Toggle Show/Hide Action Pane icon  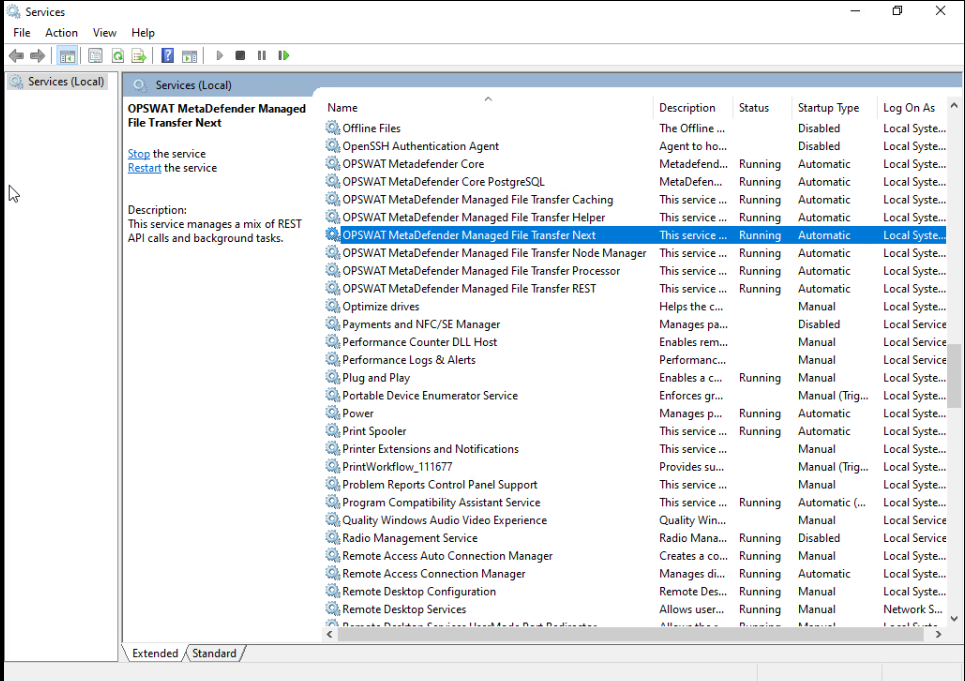[190, 56]
